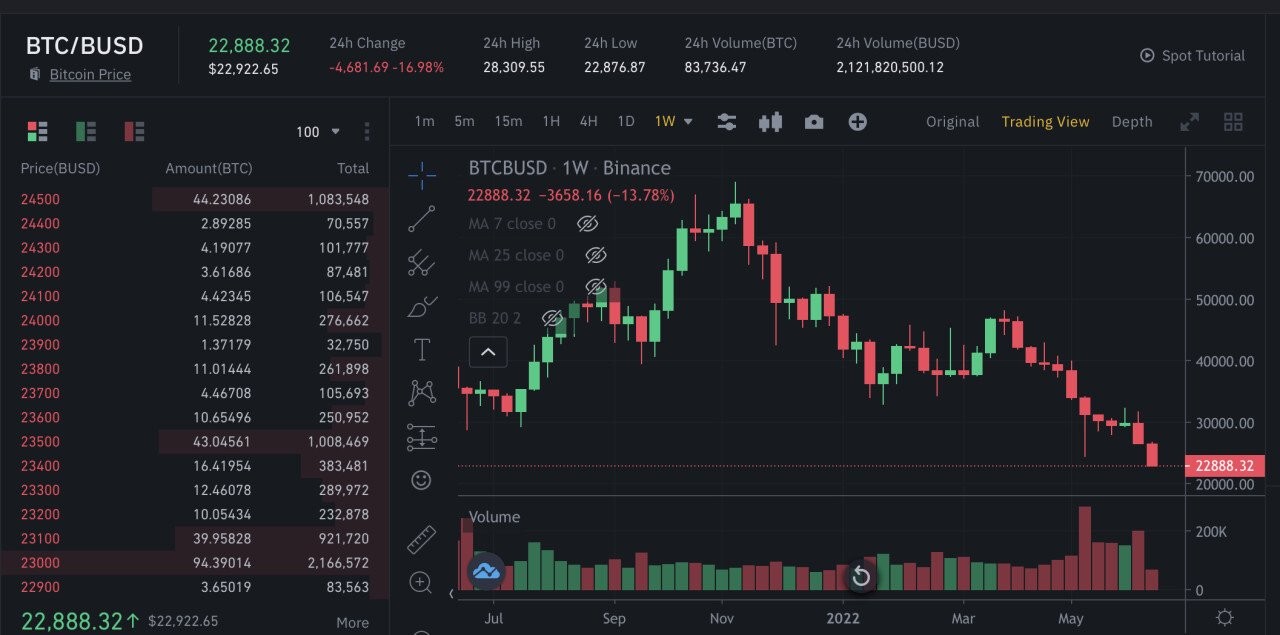This screenshot has height=635, width=1280.
Task: Open technical indicators settings icon
Action: pos(727,122)
